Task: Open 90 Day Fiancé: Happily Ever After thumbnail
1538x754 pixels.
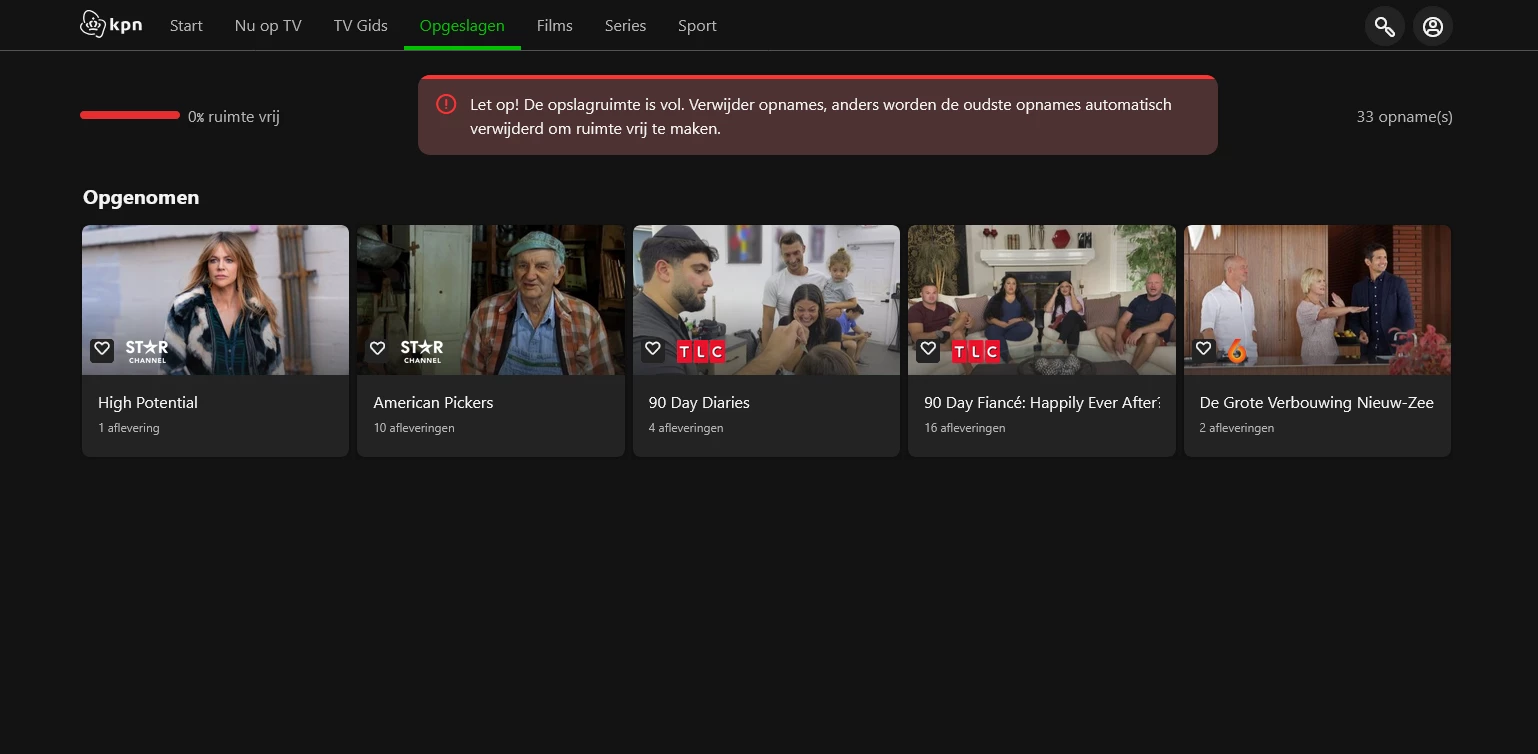Action: 1042,300
